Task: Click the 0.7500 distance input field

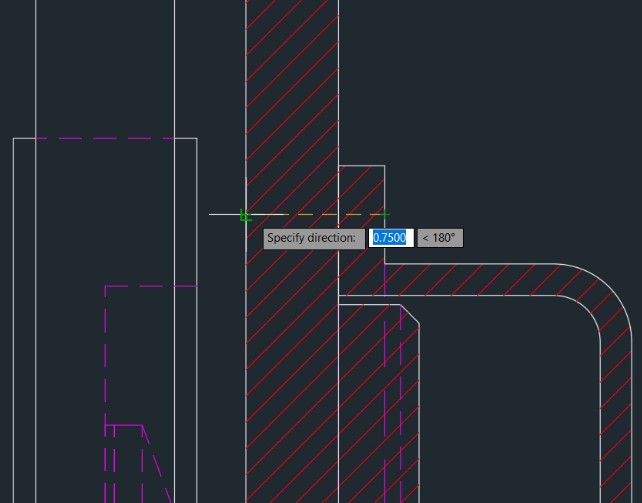Action: (391, 238)
